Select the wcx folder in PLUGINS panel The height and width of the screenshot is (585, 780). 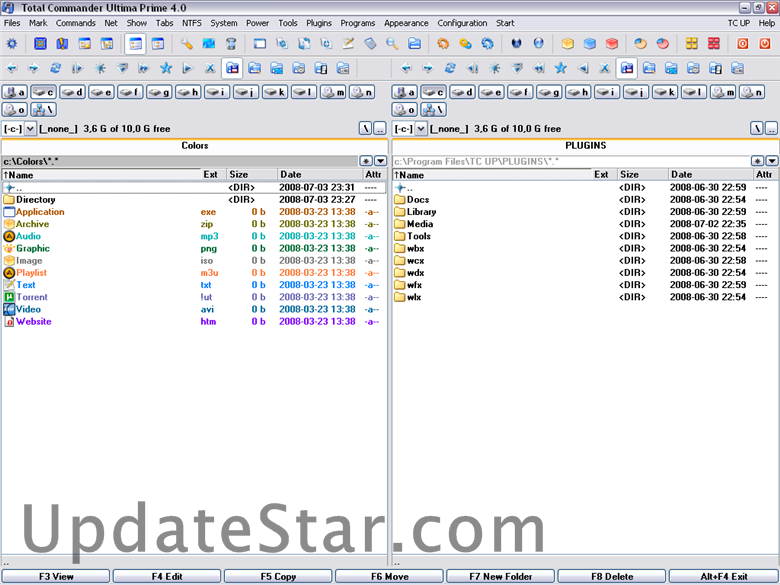(x=585, y=261)
